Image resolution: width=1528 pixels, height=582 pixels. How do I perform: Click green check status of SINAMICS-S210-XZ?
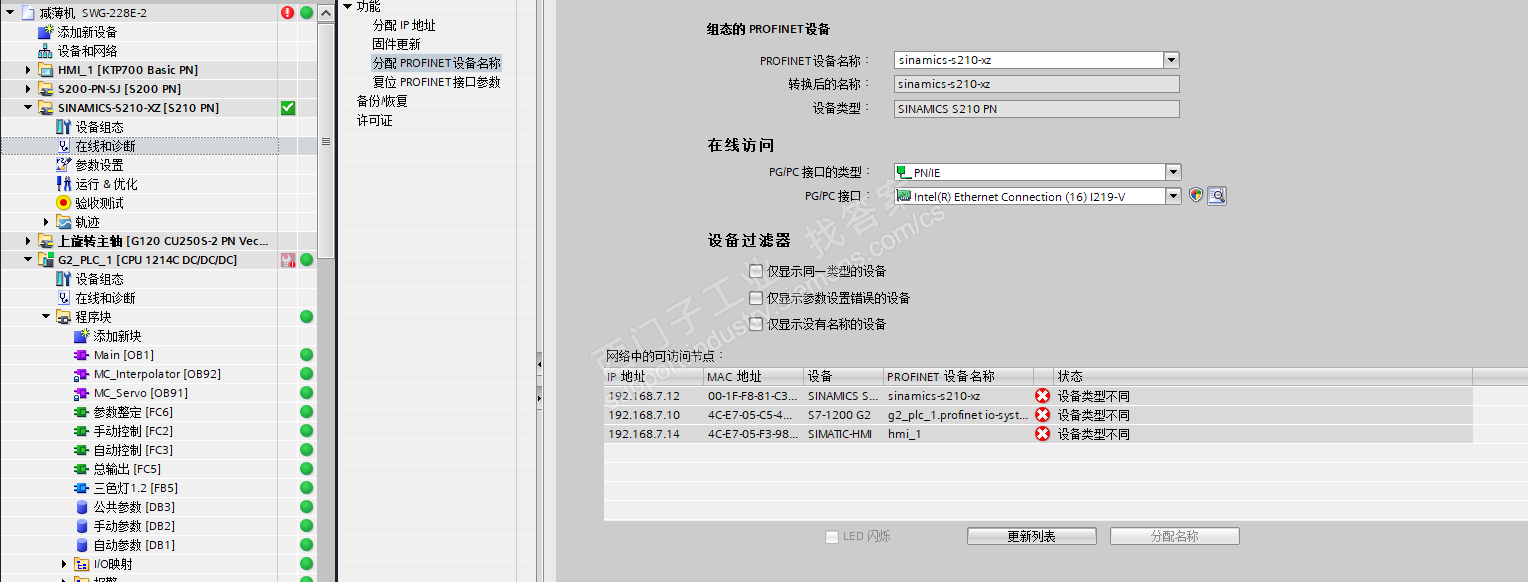click(x=288, y=108)
